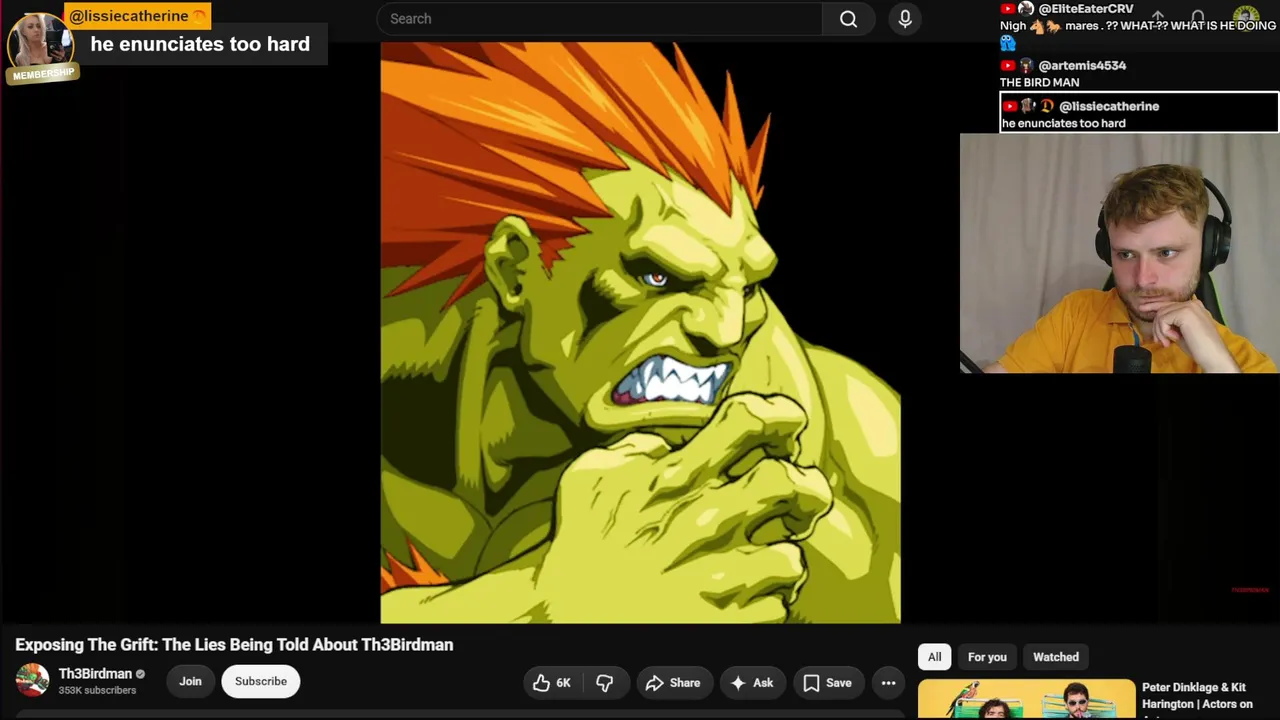1280x720 pixels.
Task: Open the three-dot more actions menu
Action: tap(888, 683)
